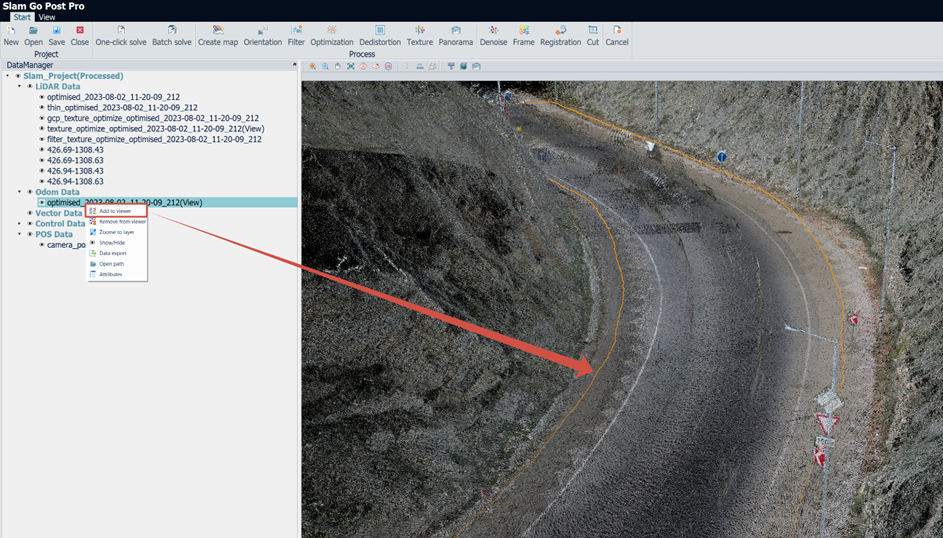The width and height of the screenshot is (943, 538).
Task: Click the One-click solve icon
Action: point(121,30)
